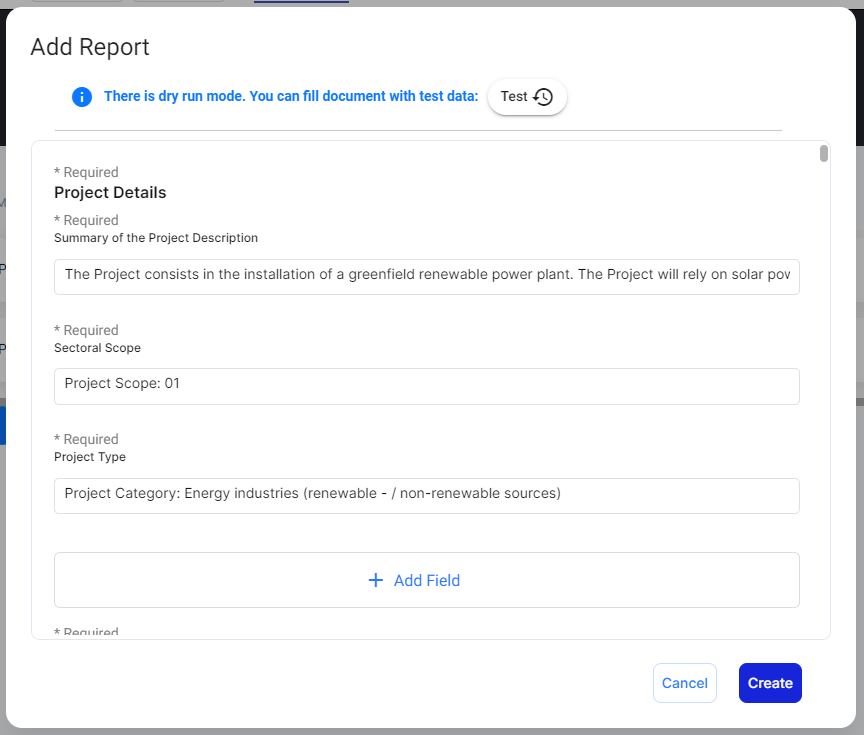
Task: Click the Required marker above Sectoral Scope
Action: tap(86, 330)
